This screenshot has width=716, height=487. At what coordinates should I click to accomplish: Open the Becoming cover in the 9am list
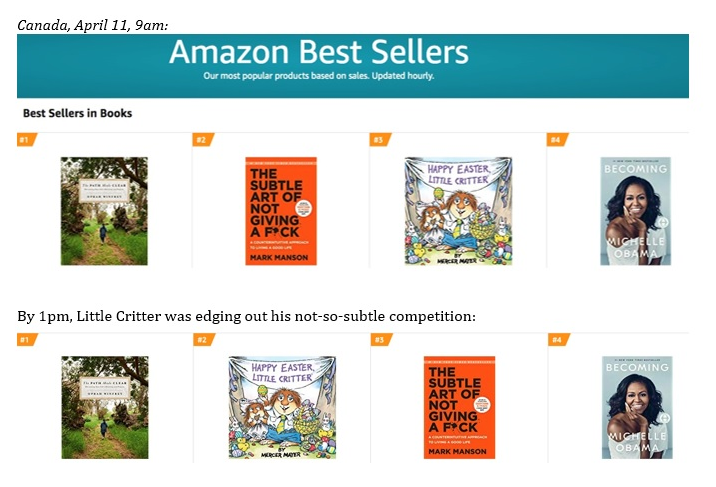coord(635,211)
